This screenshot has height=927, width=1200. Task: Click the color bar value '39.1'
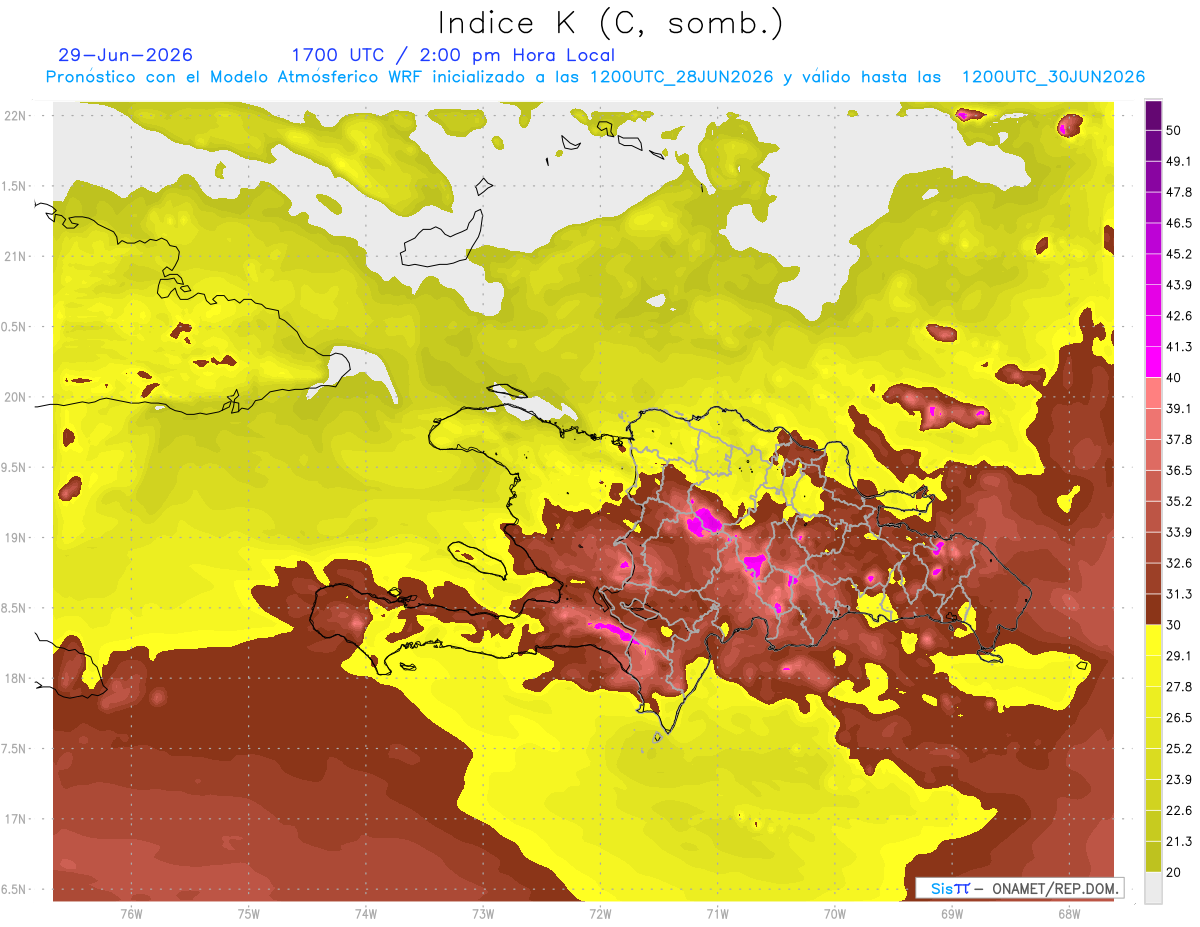coord(1179,408)
